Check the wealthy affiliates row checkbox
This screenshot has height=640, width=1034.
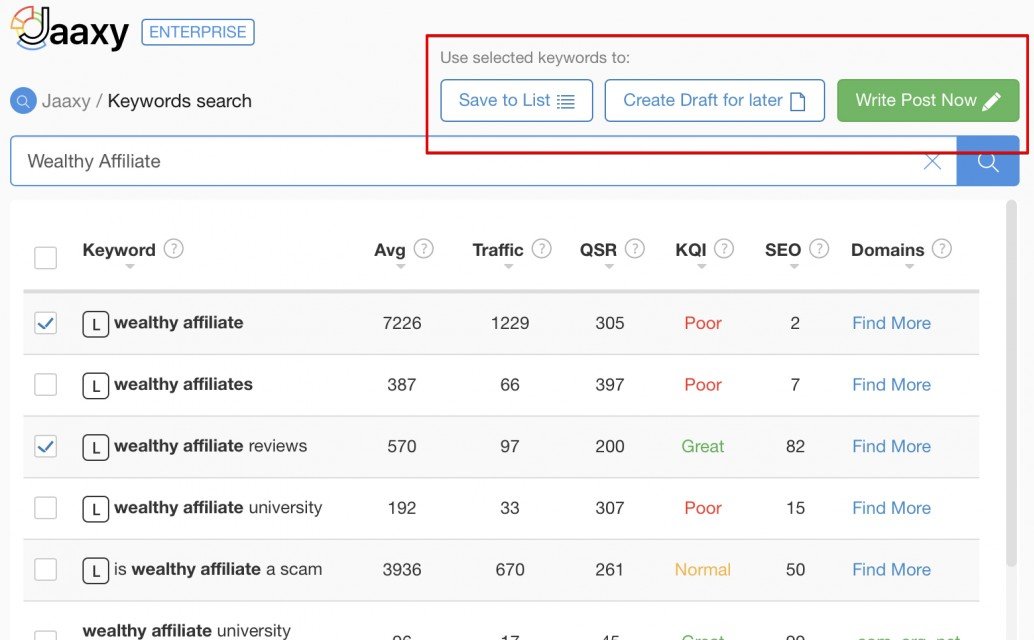(x=46, y=384)
